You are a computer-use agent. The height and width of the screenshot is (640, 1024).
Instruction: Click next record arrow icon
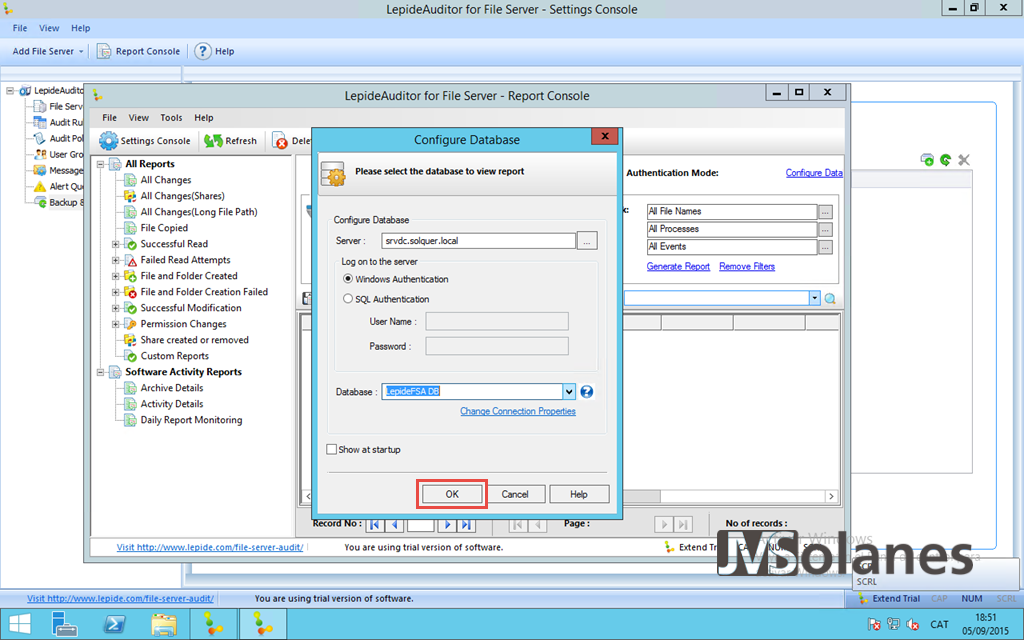447,524
